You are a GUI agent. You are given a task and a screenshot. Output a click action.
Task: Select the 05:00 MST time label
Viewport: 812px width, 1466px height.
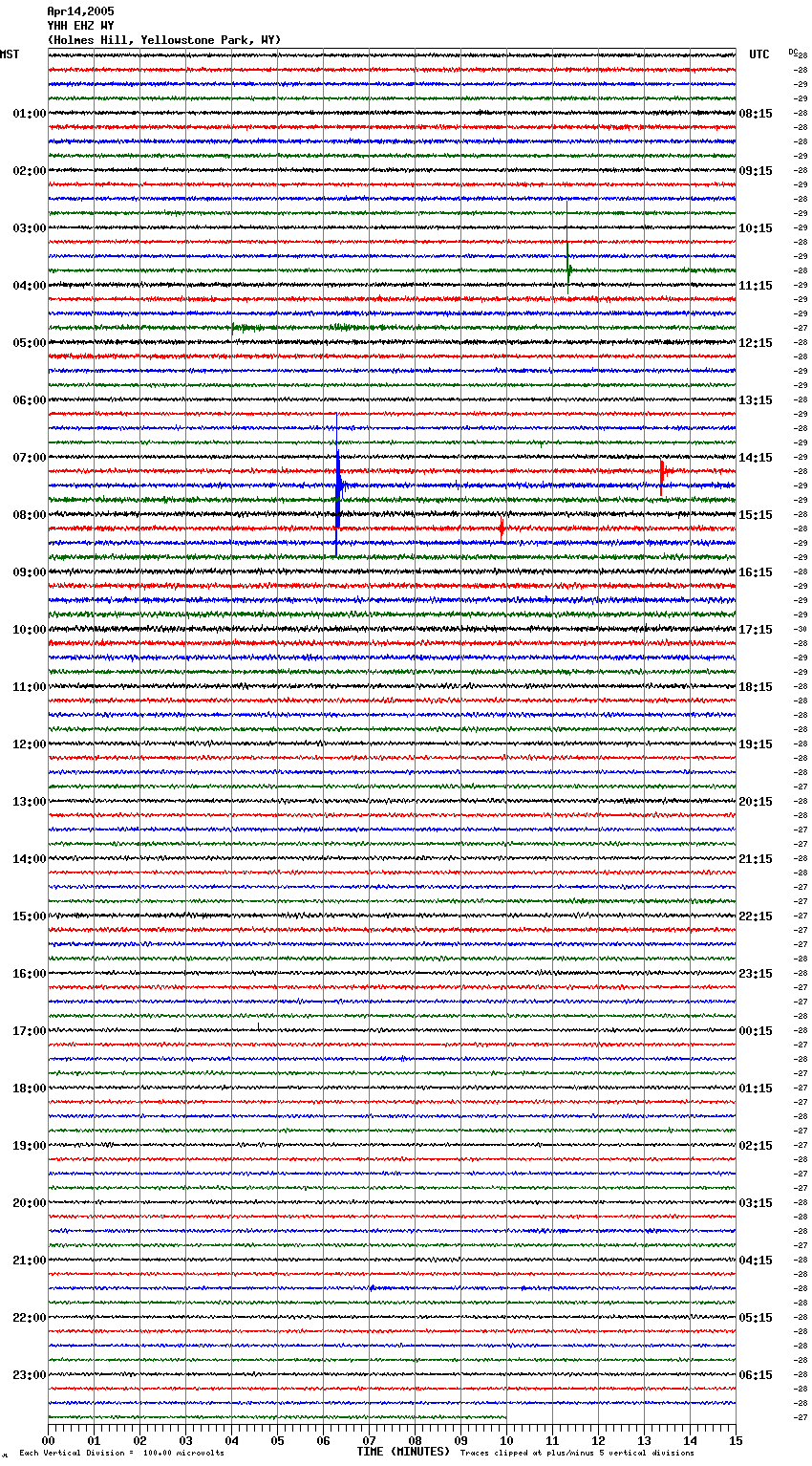click(30, 343)
